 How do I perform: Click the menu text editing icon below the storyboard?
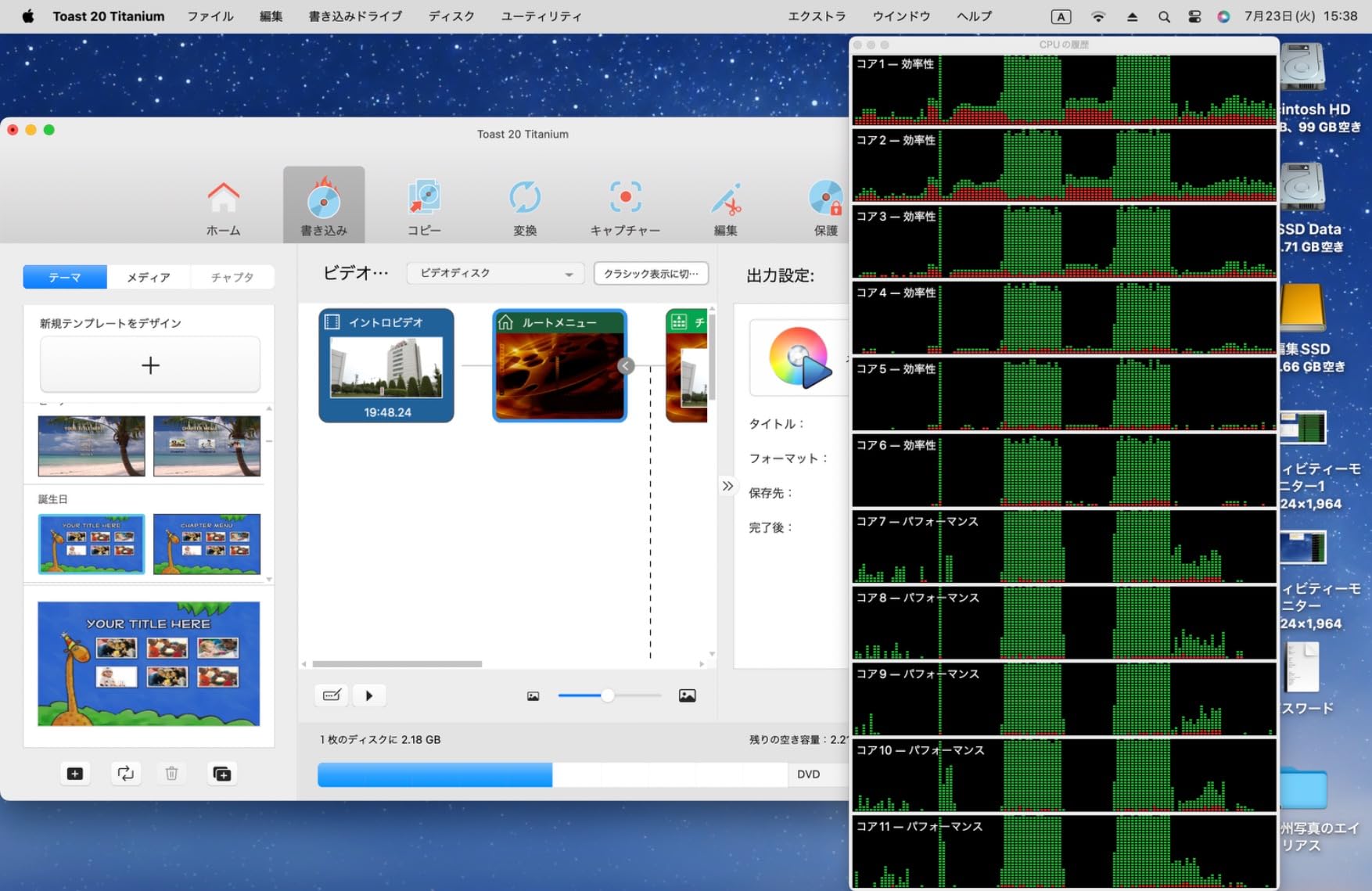coord(331,695)
